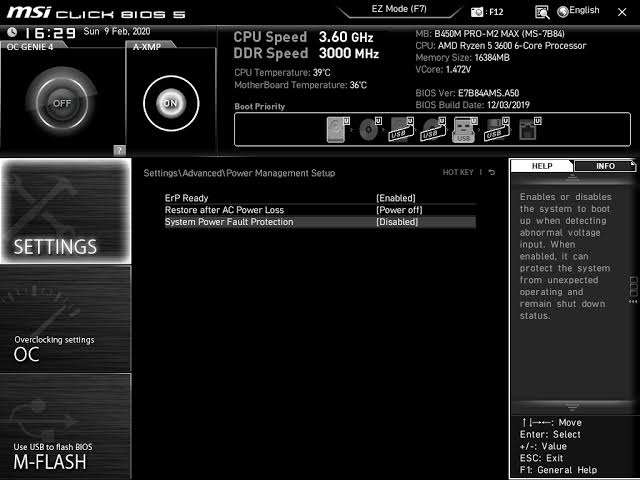Click the 16:29 time display
This screenshot has height=480, width=640.
[x=50, y=33]
